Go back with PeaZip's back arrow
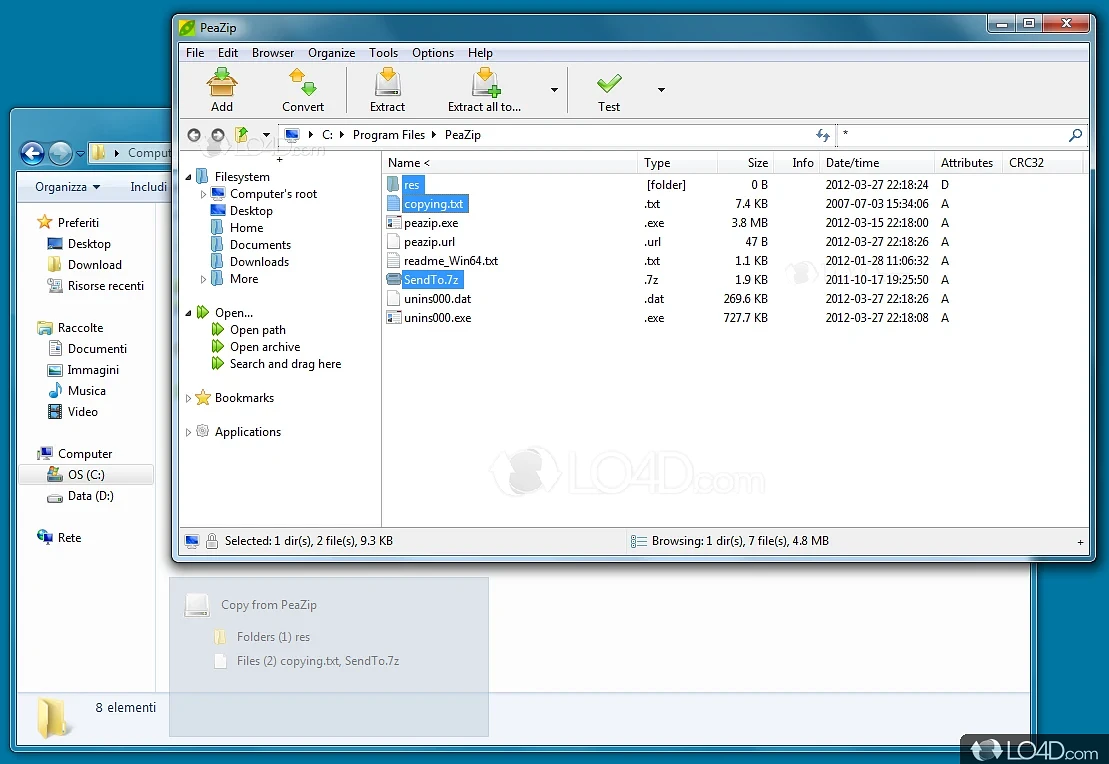Screen dimensions: 1109x764 point(194,134)
